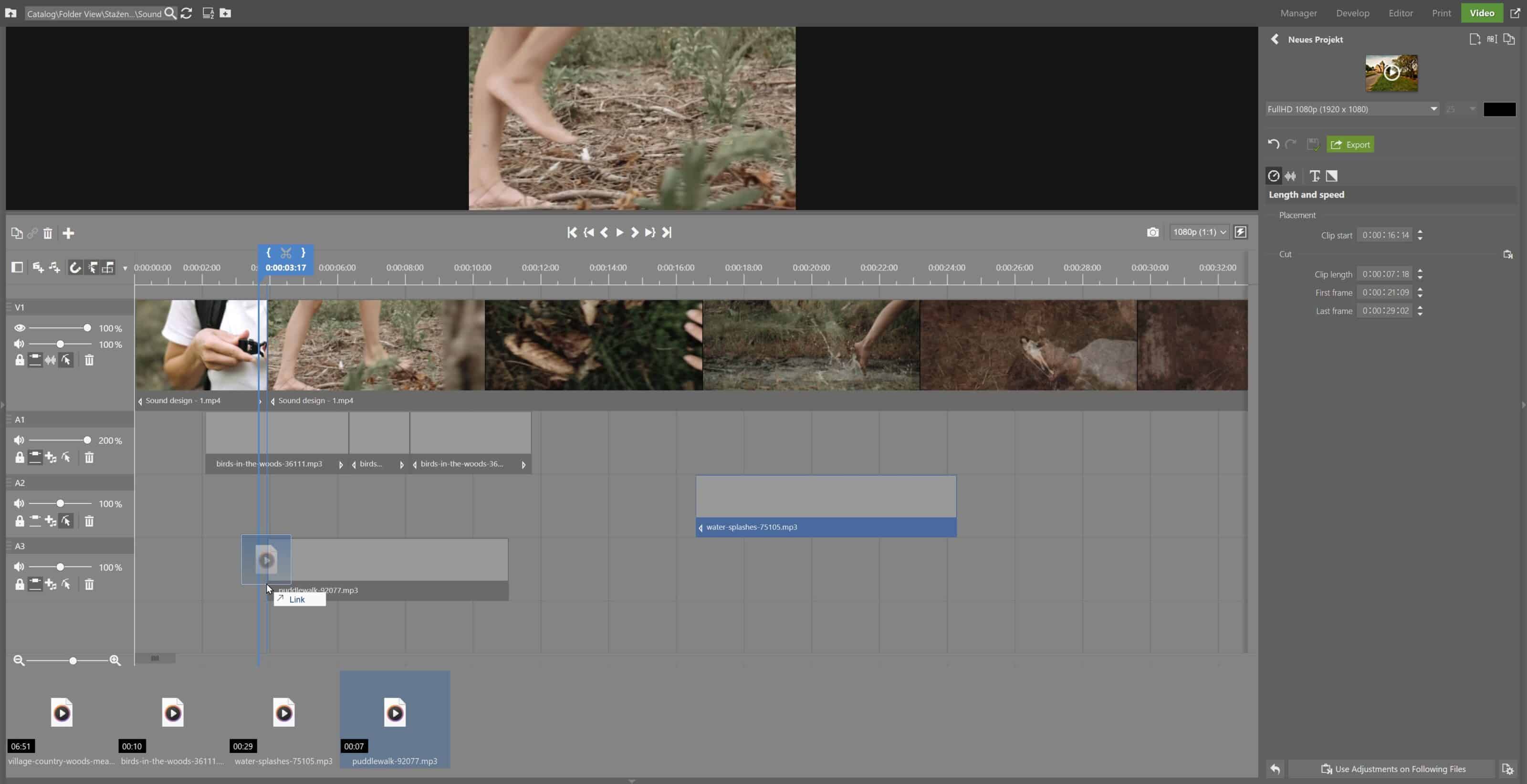This screenshot has height=784, width=1527.
Task: Click the A1 volume slider handle
Action: click(x=87, y=440)
